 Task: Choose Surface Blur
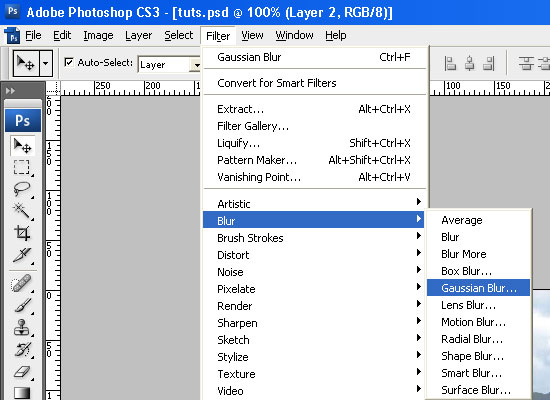tap(478, 390)
